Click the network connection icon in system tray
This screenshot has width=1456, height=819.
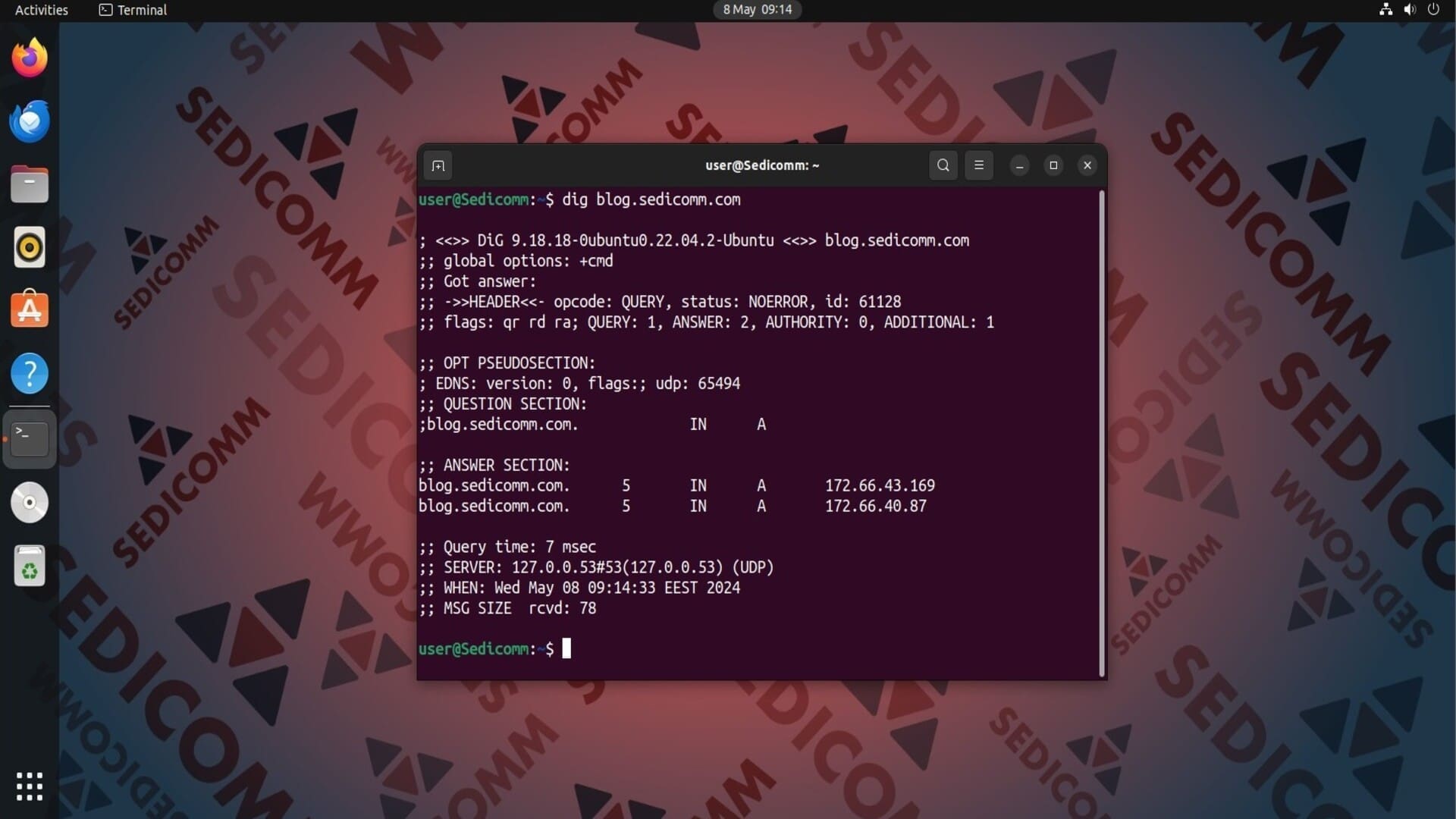(1383, 9)
